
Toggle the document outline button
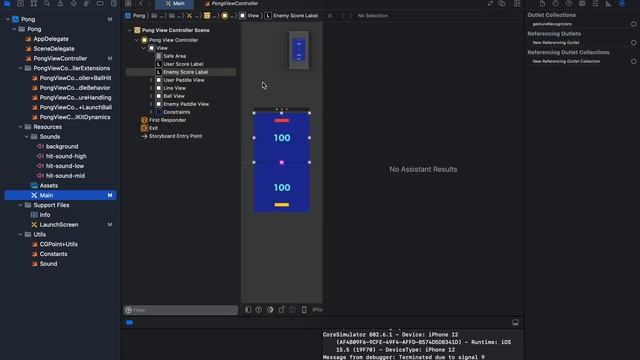tap(248, 310)
